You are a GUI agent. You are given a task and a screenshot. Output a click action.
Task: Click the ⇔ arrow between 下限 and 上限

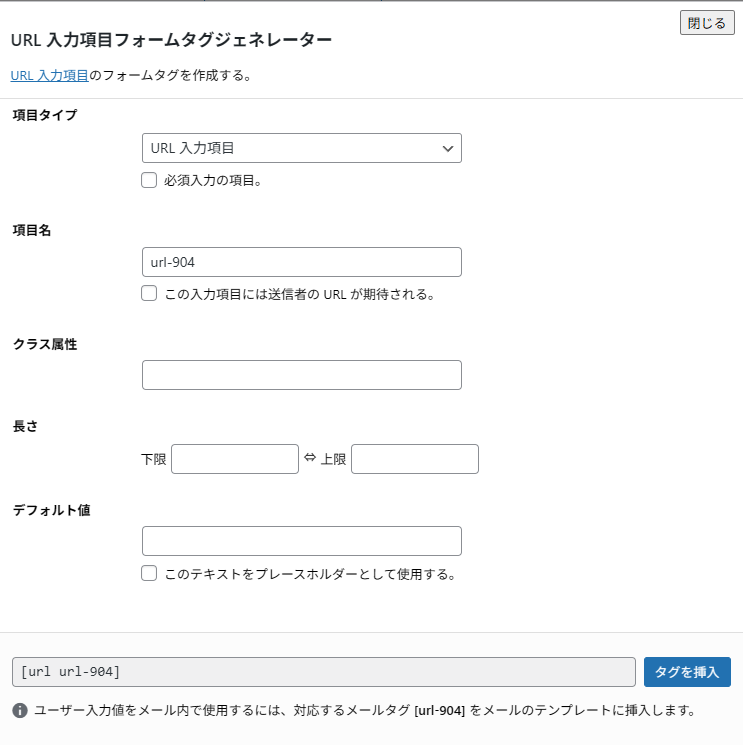point(309,458)
